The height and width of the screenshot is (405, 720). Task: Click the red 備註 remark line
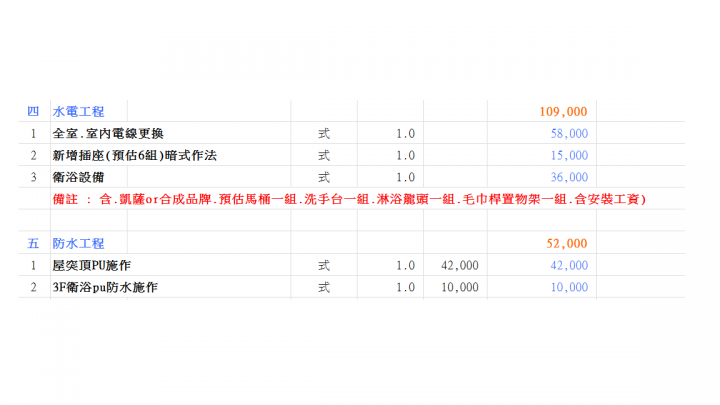[x=349, y=199]
